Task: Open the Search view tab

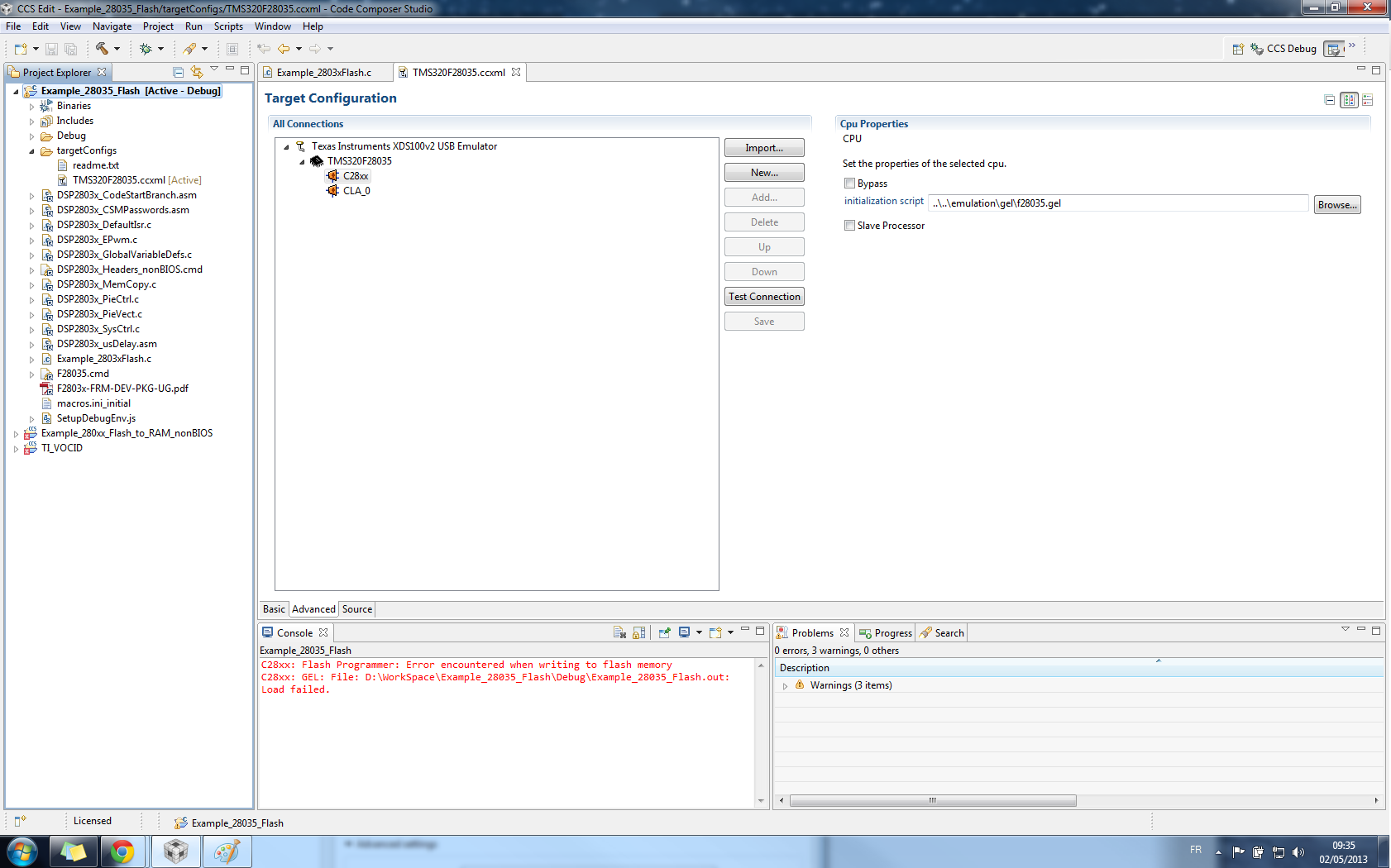Action: pos(943,632)
